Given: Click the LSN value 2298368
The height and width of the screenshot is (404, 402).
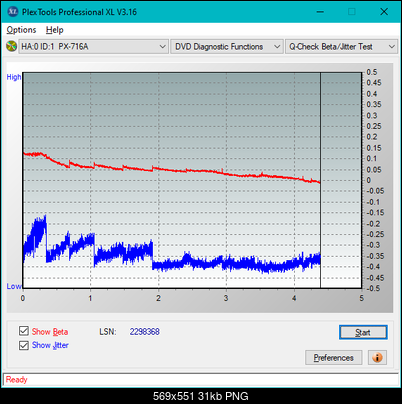Looking at the screenshot, I should [145, 332].
